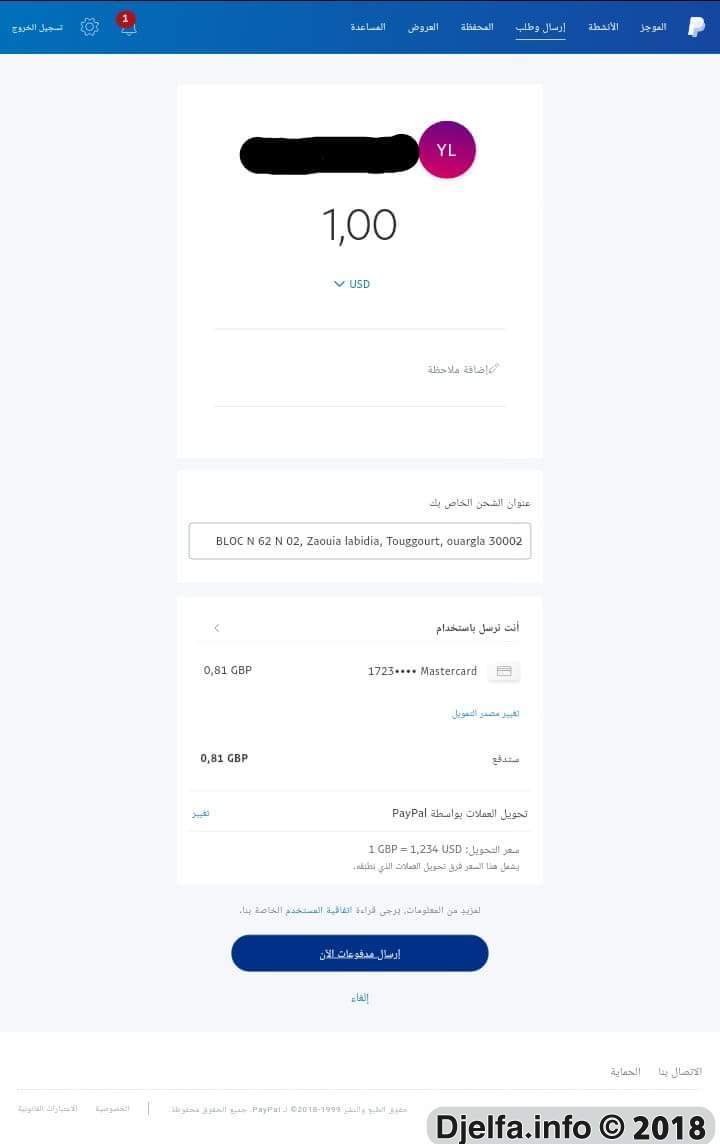
Task: Click the PayPal logo icon
Action: click(x=696, y=27)
